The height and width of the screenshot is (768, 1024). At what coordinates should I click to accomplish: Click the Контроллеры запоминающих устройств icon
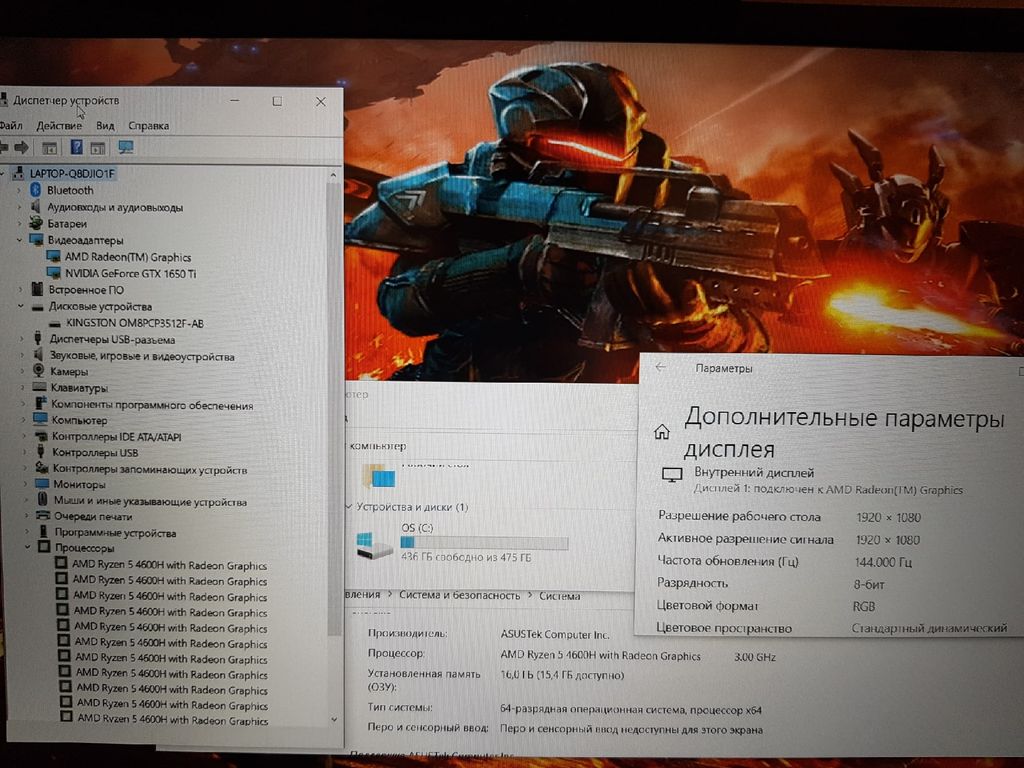42,468
